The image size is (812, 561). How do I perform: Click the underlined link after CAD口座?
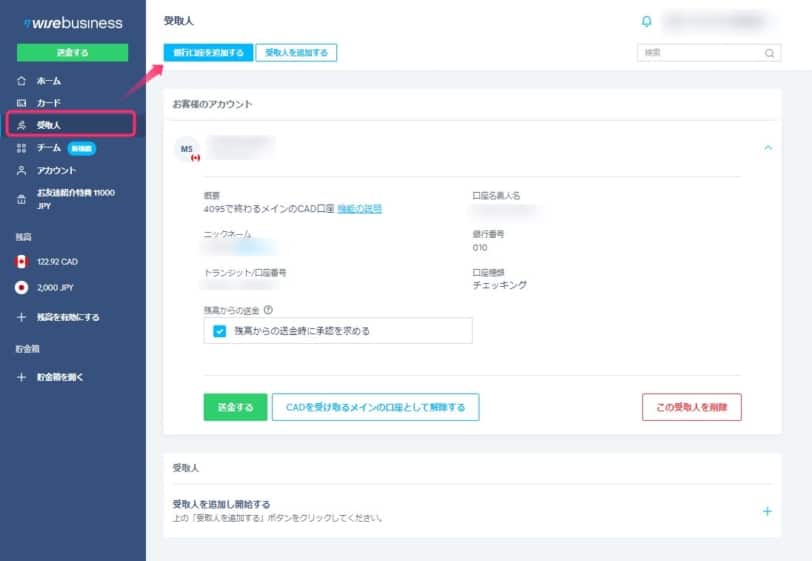point(359,209)
